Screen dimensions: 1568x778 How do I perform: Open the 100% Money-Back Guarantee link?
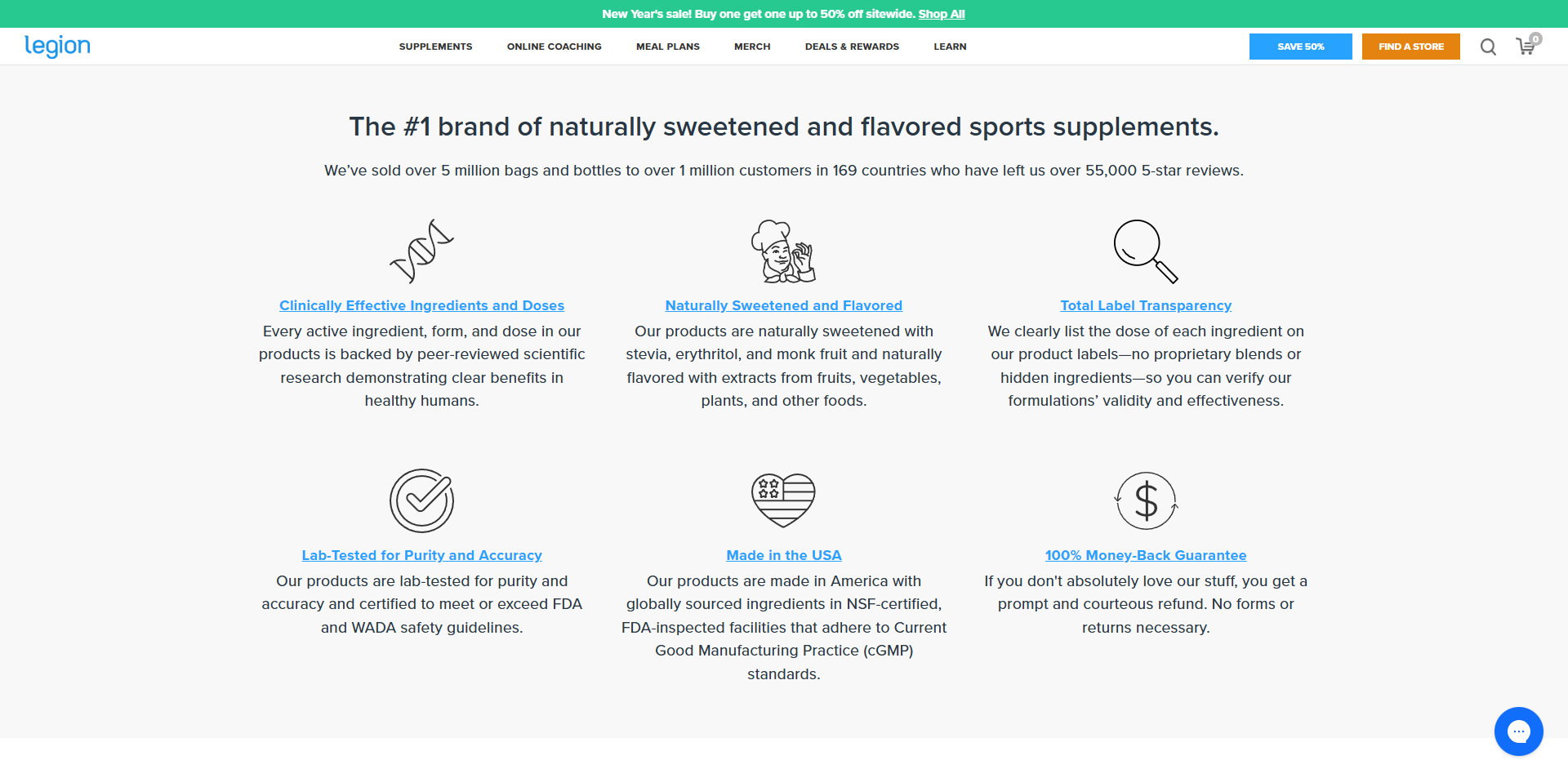pyautogui.click(x=1146, y=555)
